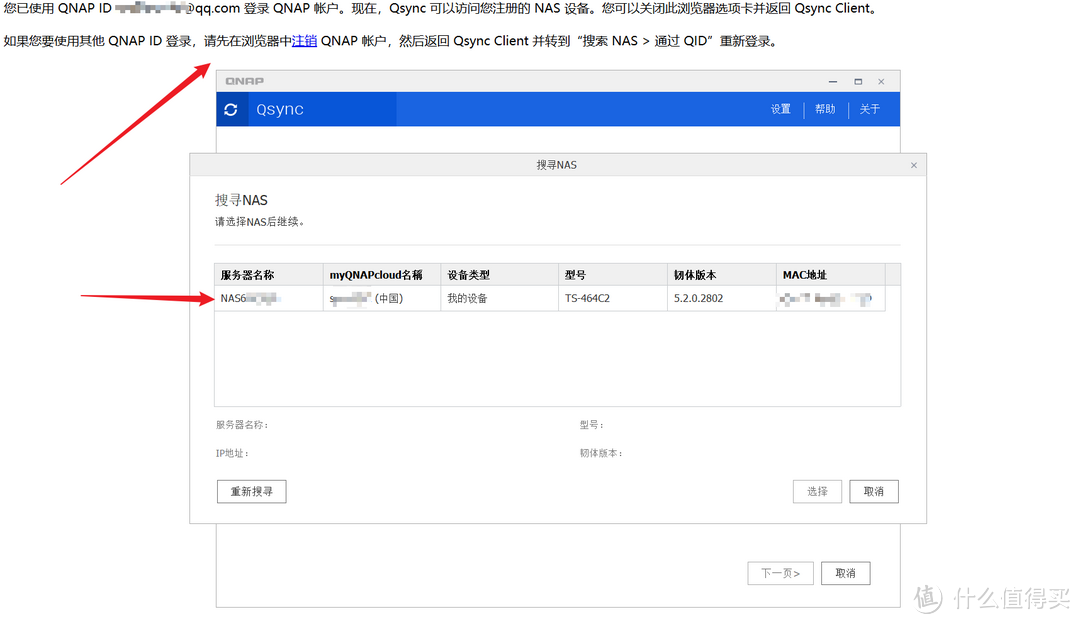Click the QNAP logo in the title bar

[243, 80]
